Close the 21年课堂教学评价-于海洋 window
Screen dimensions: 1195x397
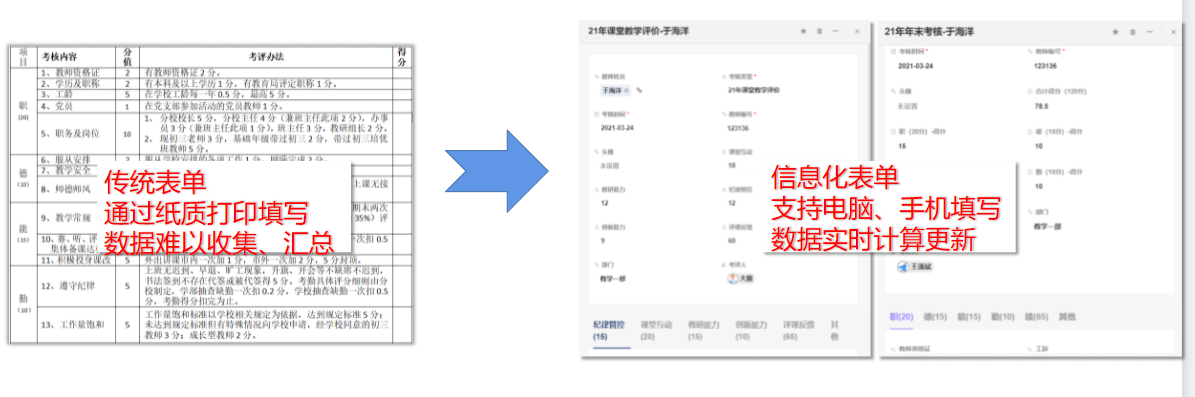point(857,31)
